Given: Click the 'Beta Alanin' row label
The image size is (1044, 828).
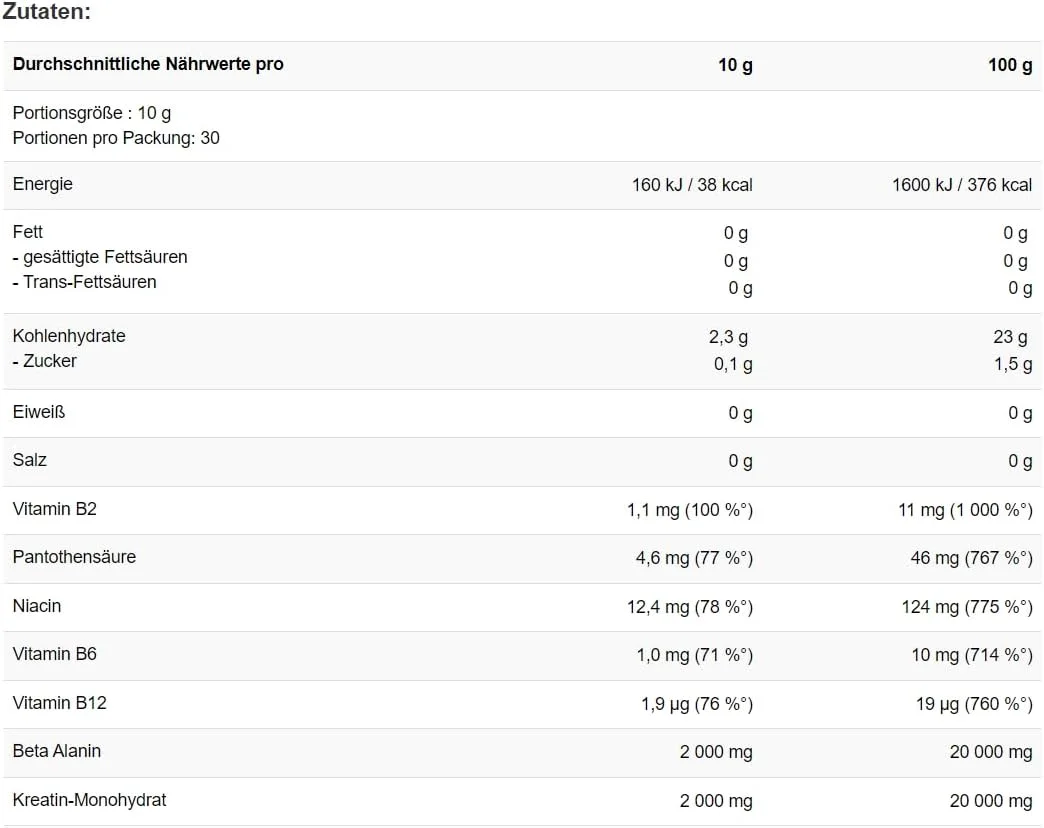Looking at the screenshot, I should pos(57,751).
